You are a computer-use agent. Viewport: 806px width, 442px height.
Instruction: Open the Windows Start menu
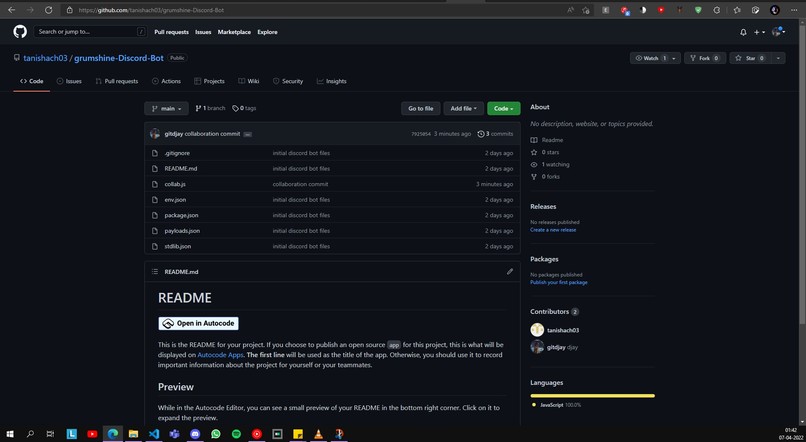point(9,434)
